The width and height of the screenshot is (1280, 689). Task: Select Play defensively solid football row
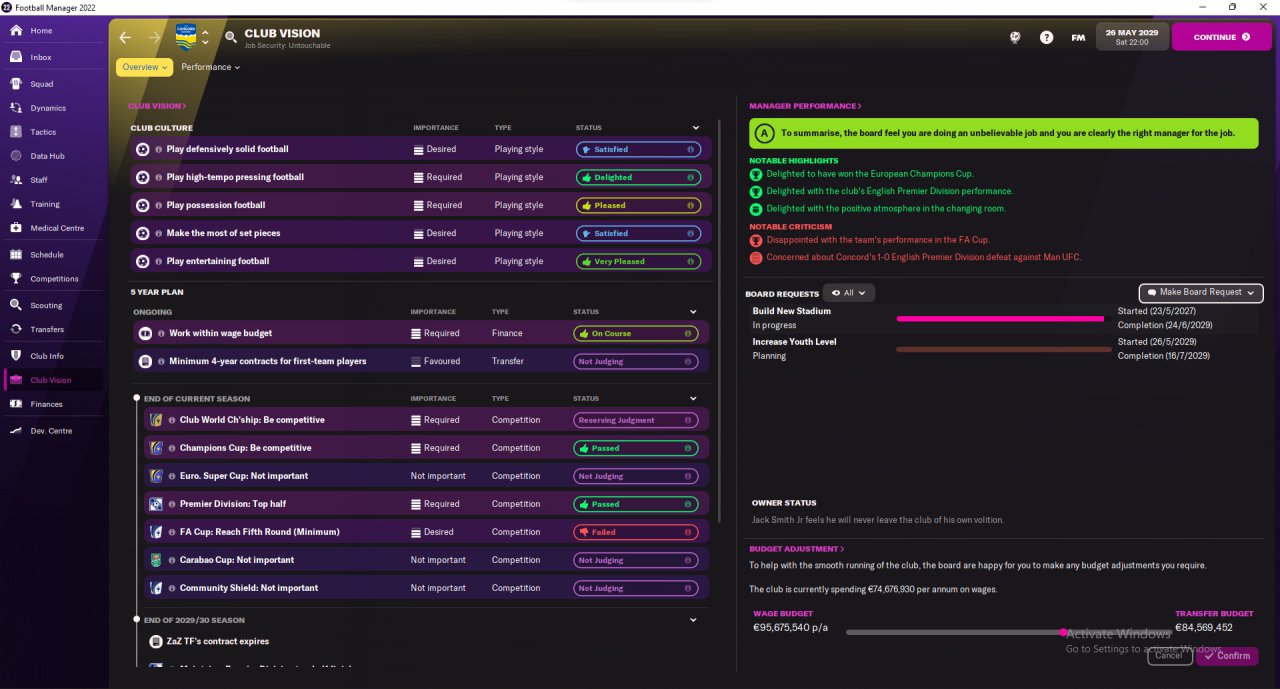click(421, 149)
